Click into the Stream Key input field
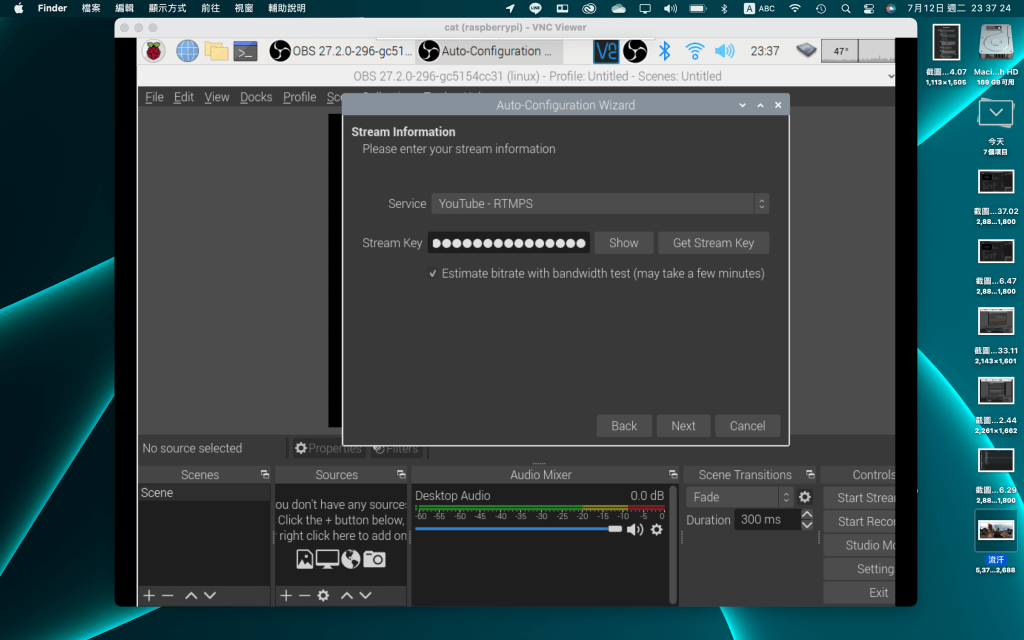 pyautogui.click(x=508, y=243)
